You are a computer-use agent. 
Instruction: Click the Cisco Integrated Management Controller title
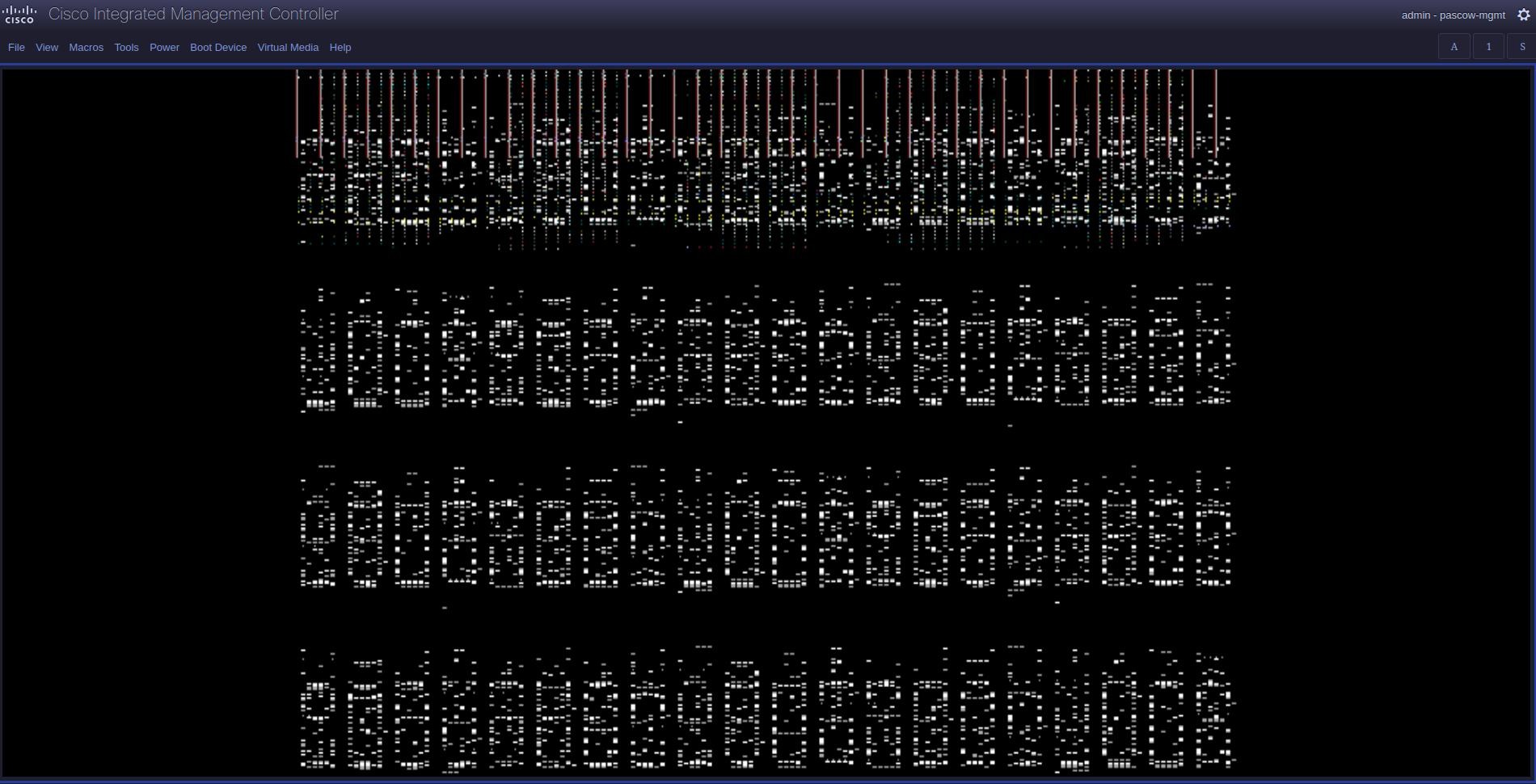[x=193, y=15]
